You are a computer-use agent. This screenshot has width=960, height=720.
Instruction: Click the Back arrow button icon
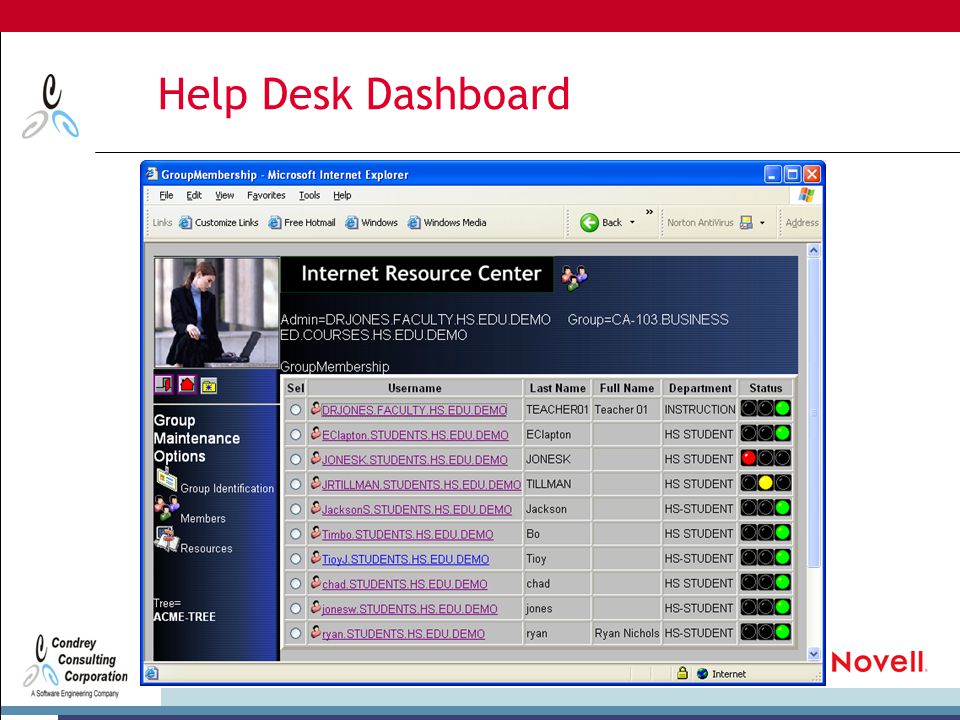(589, 222)
